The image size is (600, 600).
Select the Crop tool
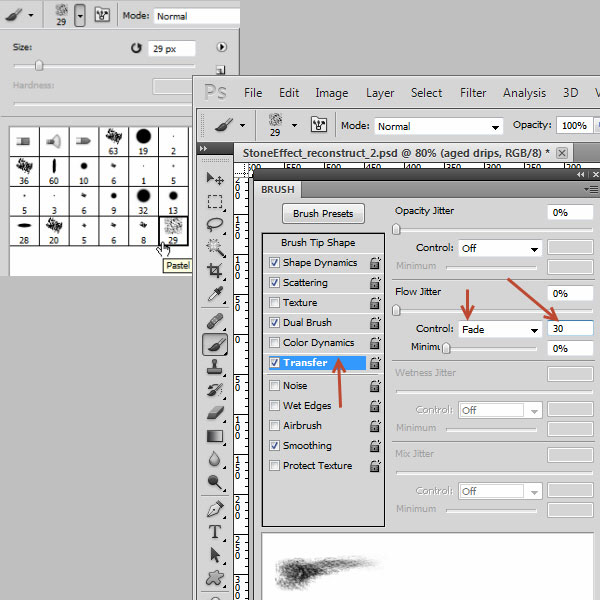215,271
